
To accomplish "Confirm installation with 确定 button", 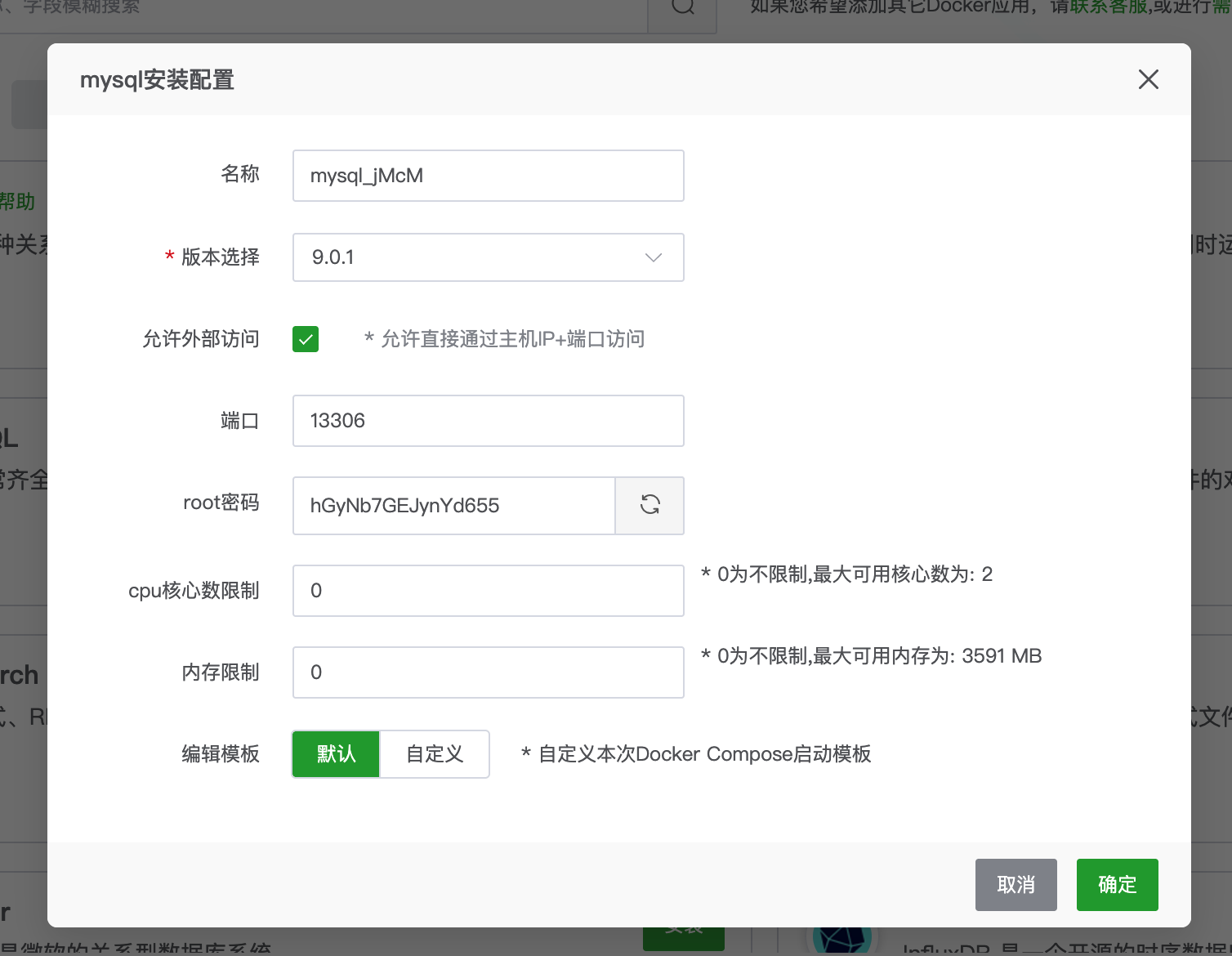I will click(x=1118, y=884).
